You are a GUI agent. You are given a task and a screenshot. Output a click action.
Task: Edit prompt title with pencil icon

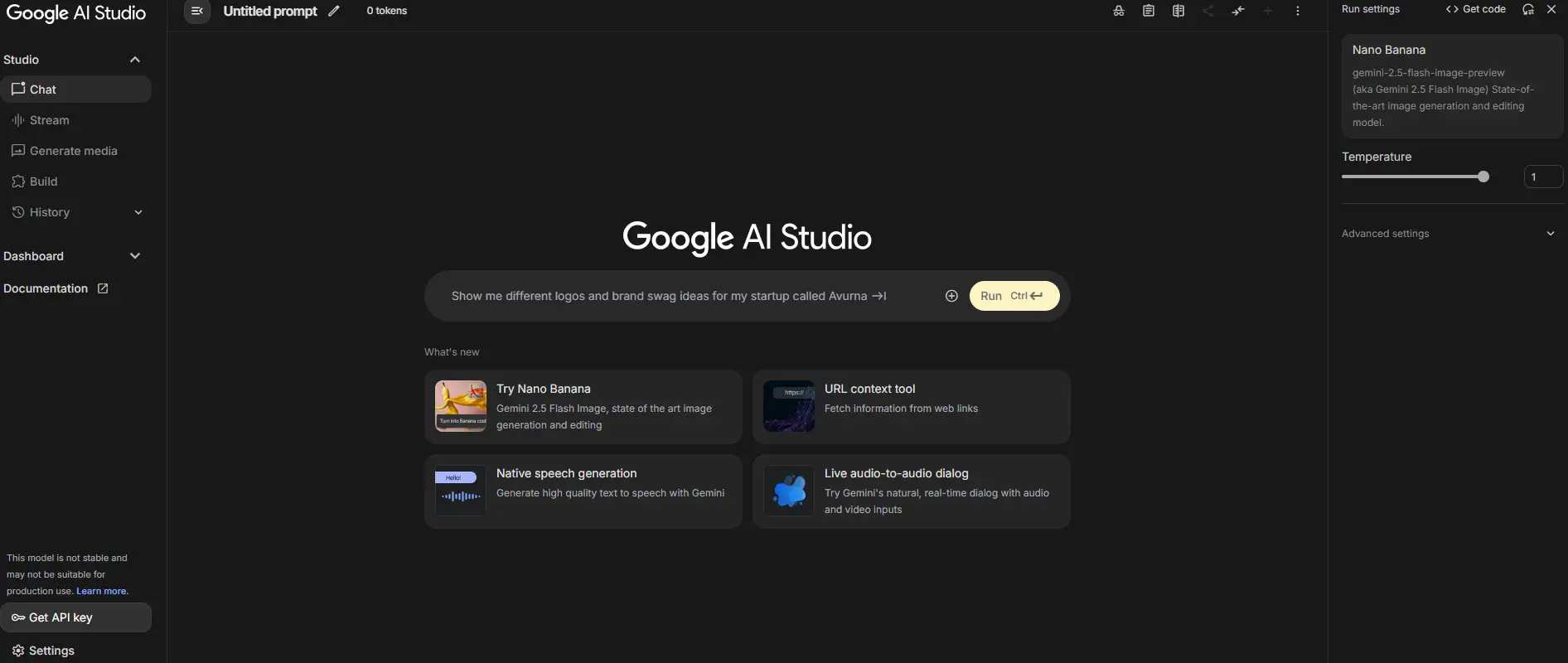334,11
